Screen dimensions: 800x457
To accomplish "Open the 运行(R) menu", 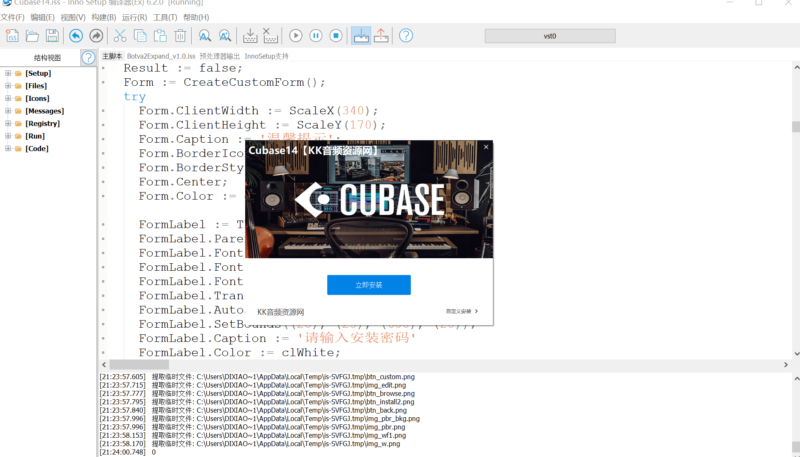I will 134,17.
